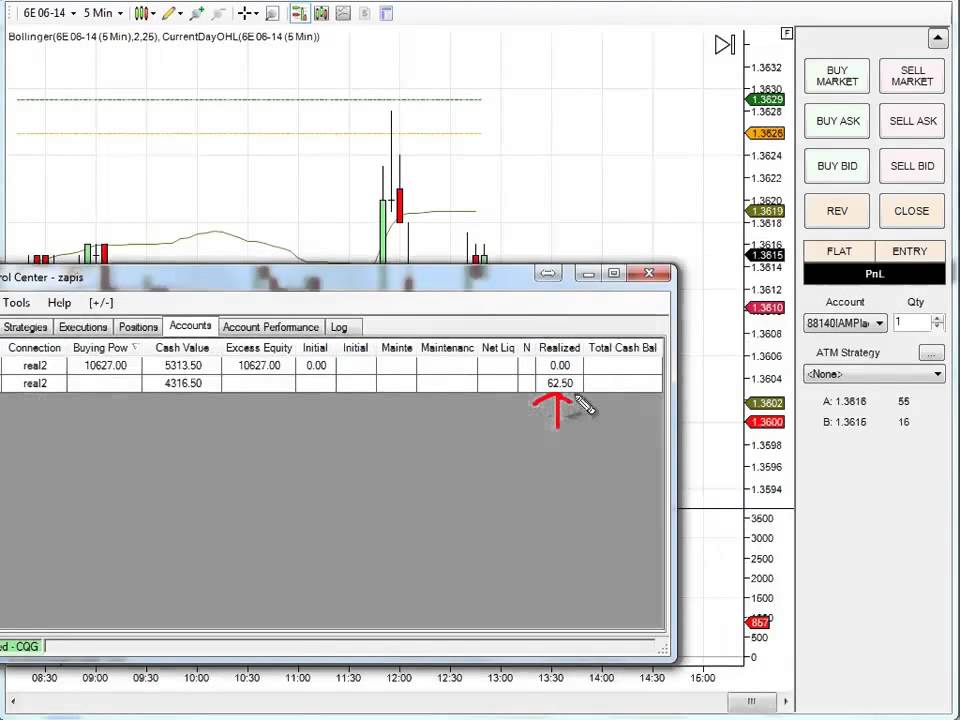Increase the Qty stepper value
The height and width of the screenshot is (720, 960).
(937, 318)
